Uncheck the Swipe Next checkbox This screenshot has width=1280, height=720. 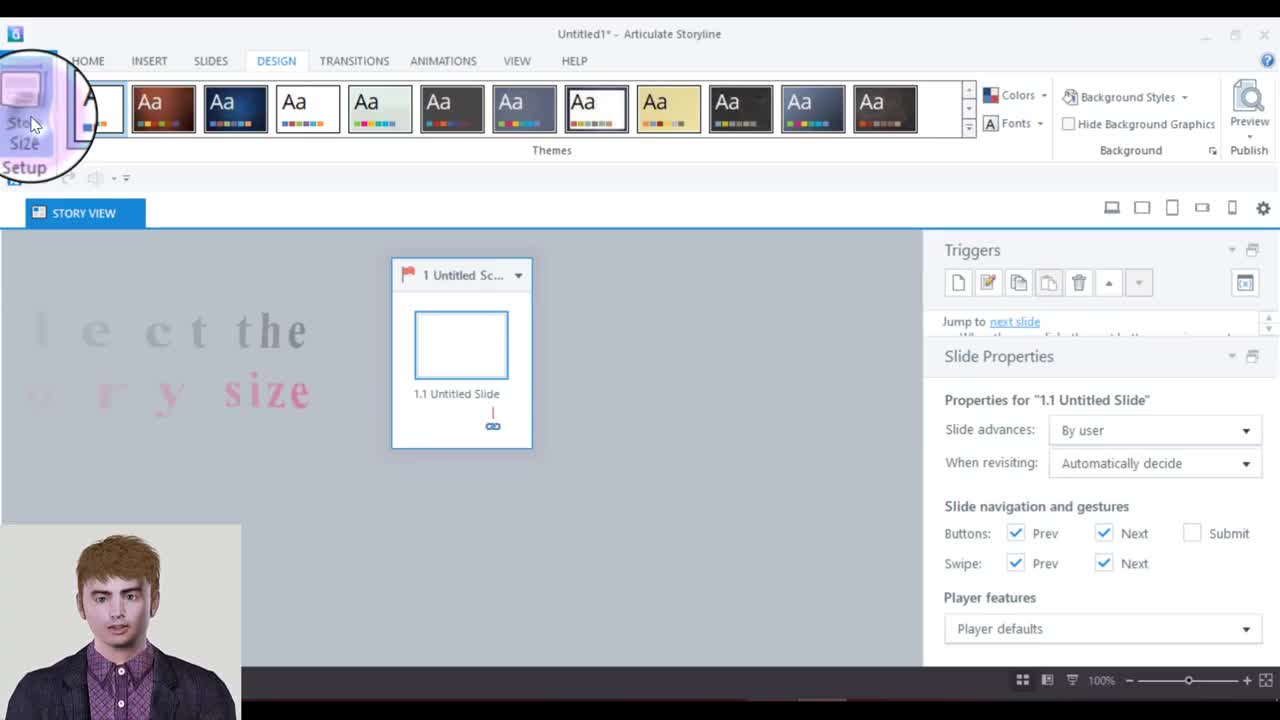(1104, 563)
